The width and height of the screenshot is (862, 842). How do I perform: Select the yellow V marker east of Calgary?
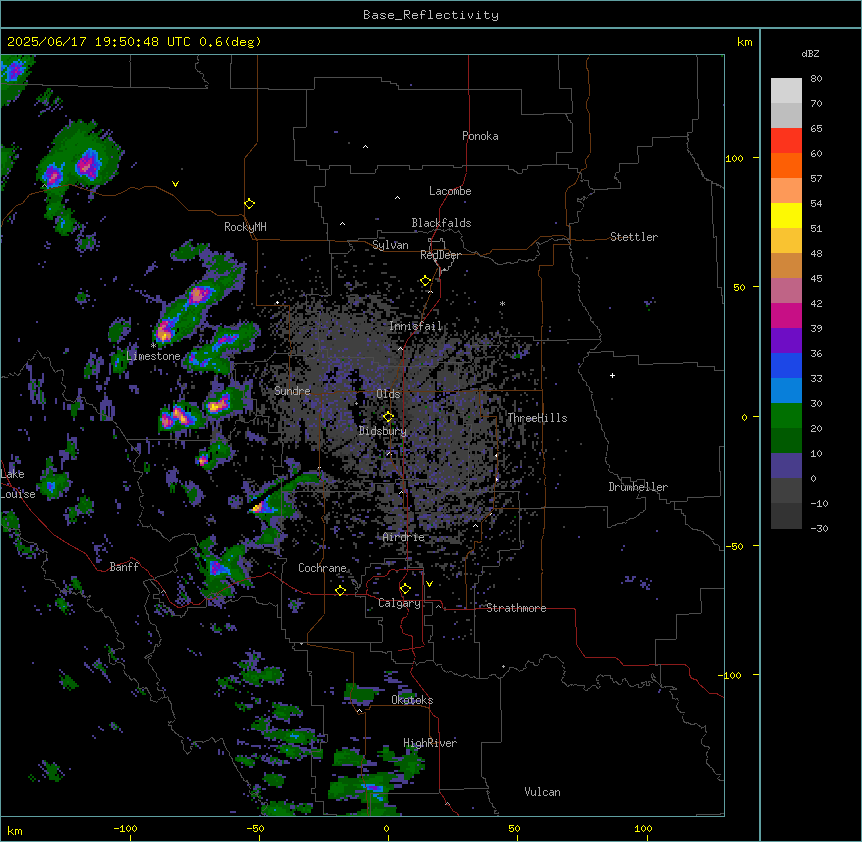tap(429, 584)
